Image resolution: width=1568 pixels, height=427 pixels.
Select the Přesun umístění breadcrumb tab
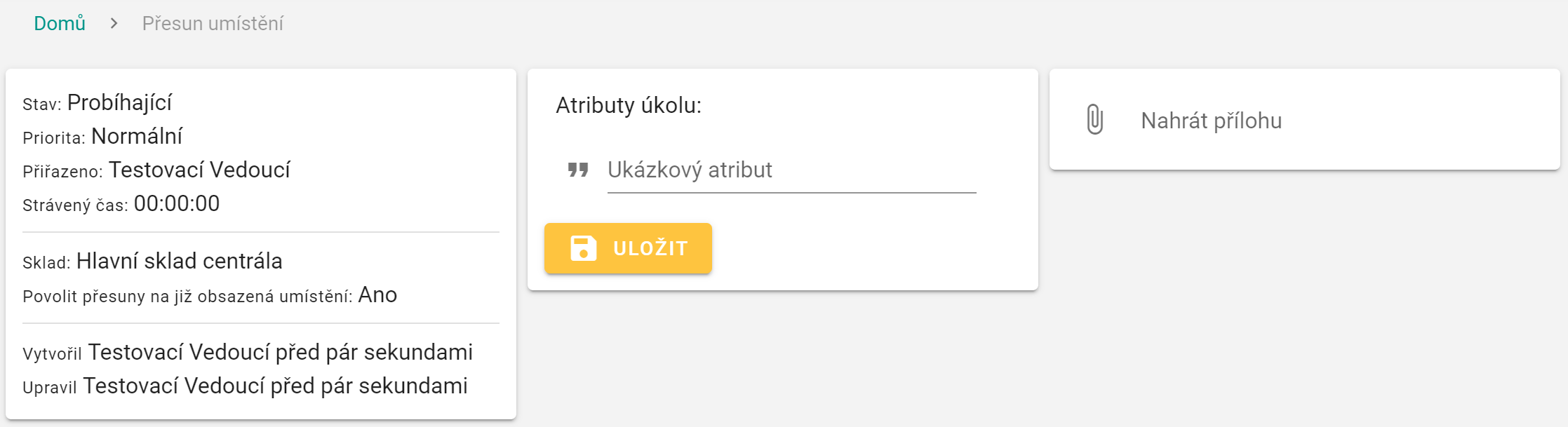click(x=213, y=23)
